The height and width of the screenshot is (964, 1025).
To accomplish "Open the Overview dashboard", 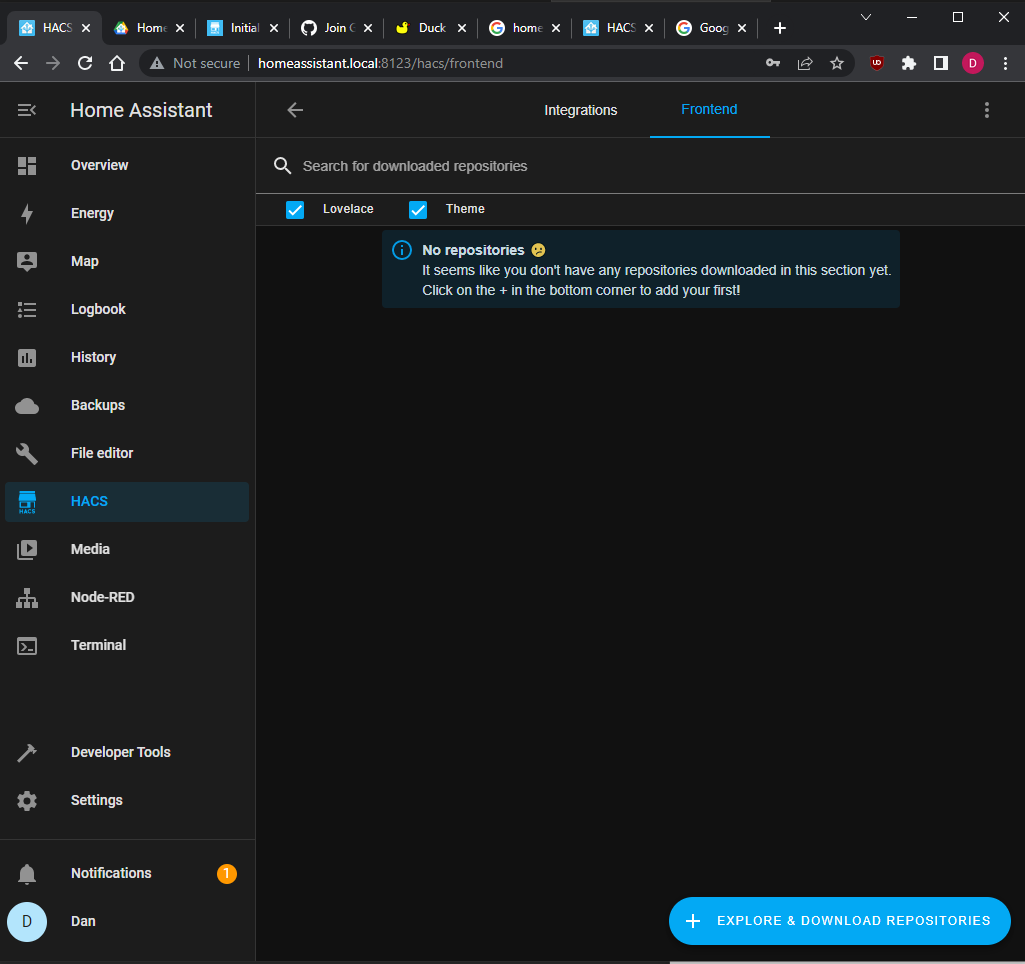I will [x=127, y=165].
